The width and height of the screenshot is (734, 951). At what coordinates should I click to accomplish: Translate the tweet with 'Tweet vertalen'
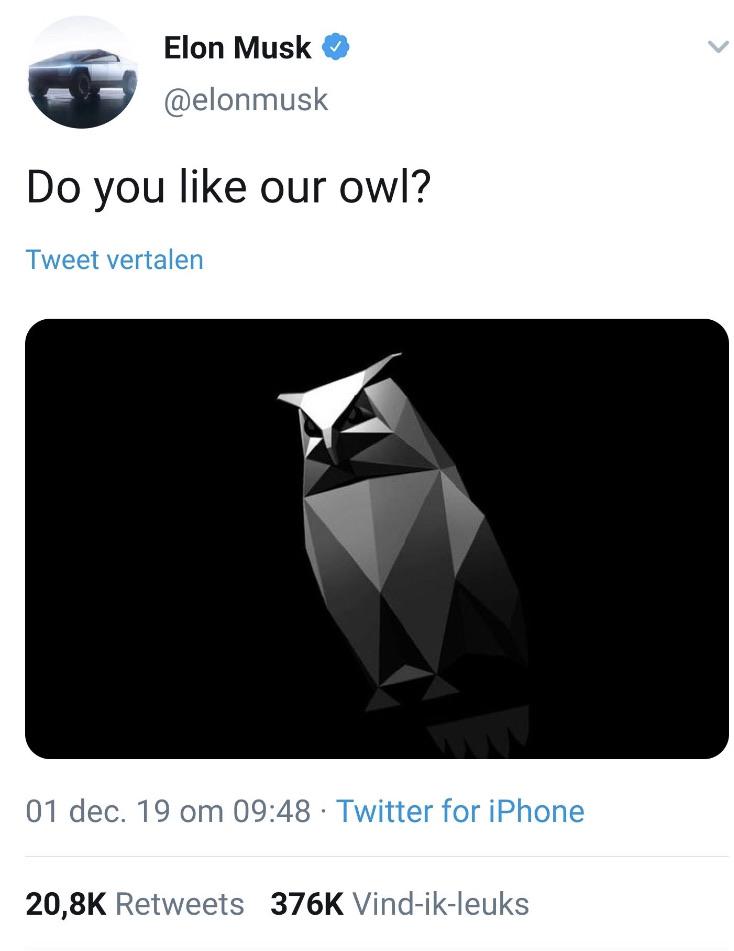coord(114,259)
